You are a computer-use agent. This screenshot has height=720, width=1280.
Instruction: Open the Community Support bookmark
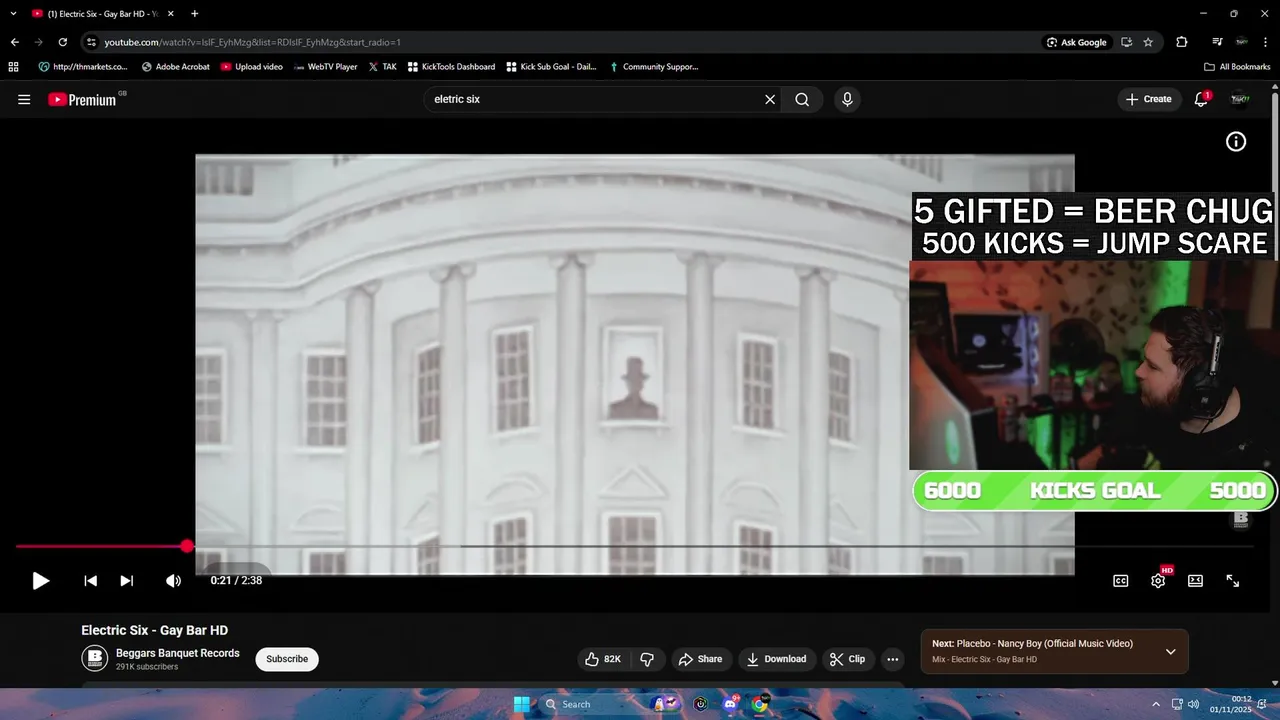point(653,67)
